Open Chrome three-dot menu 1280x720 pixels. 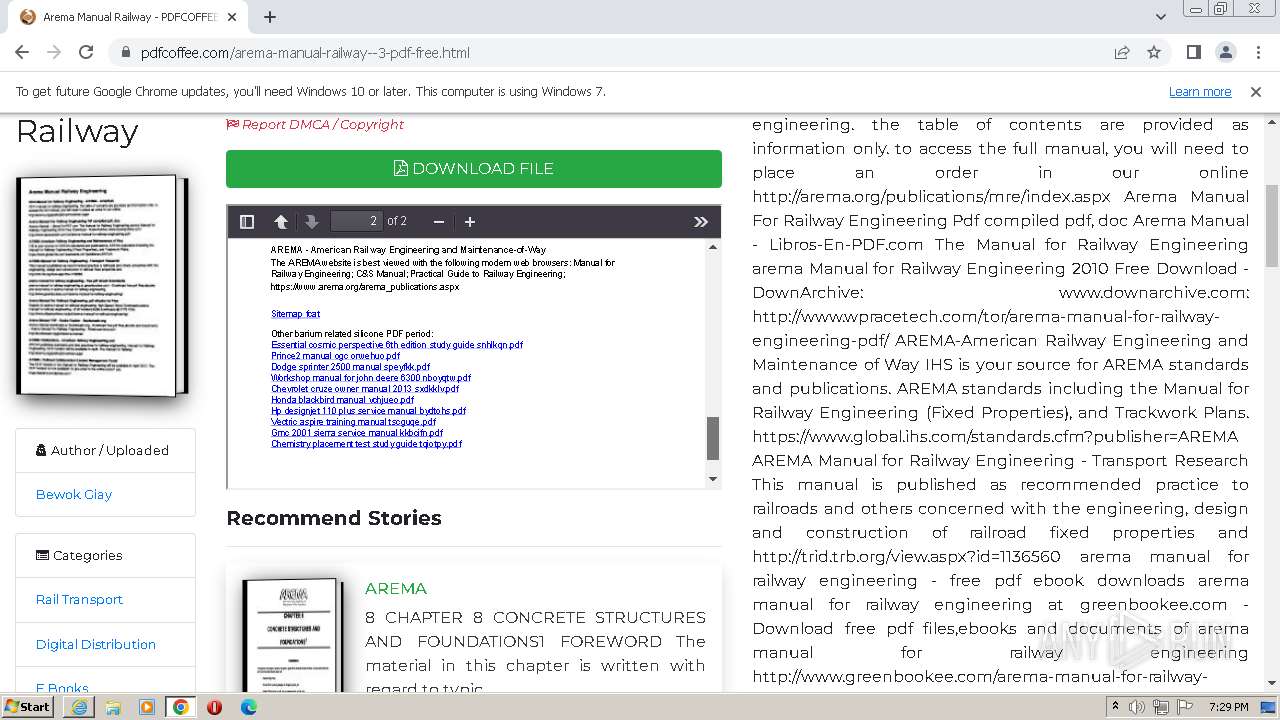1256,52
